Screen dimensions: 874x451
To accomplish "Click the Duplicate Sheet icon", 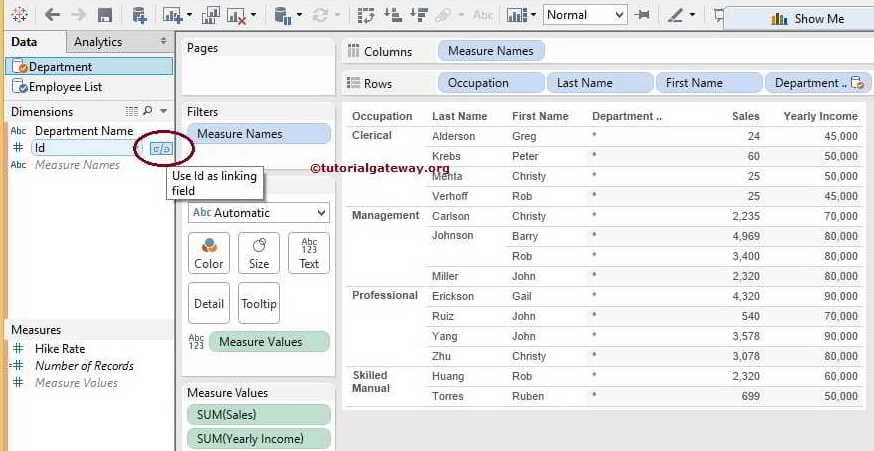I will (211, 15).
